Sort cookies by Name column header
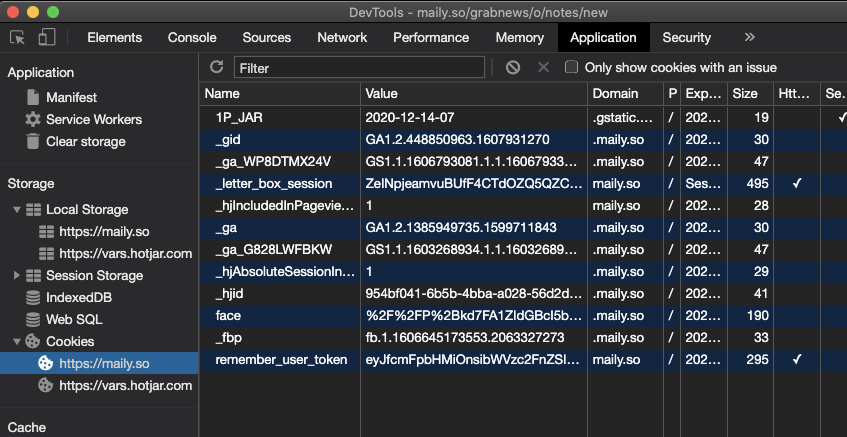This screenshot has width=847, height=437. click(x=280, y=93)
